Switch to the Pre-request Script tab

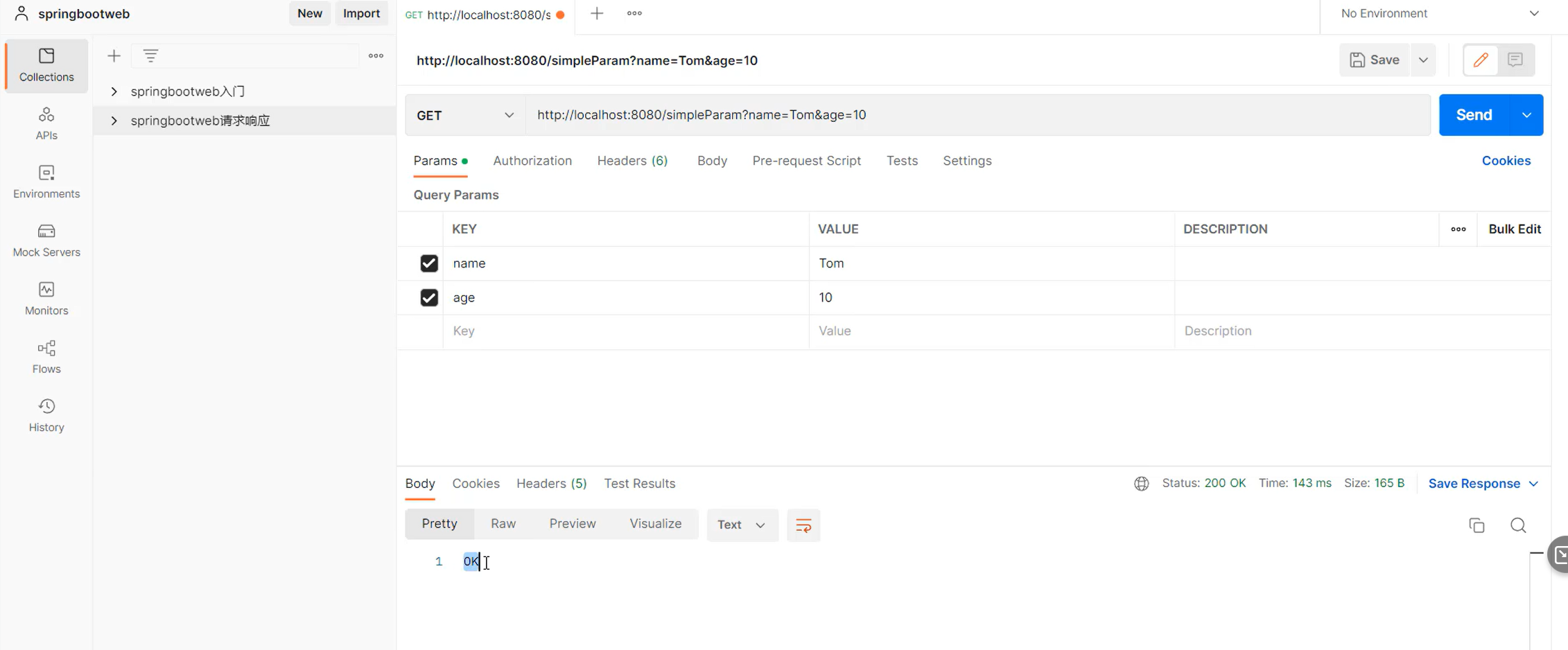[x=806, y=161]
